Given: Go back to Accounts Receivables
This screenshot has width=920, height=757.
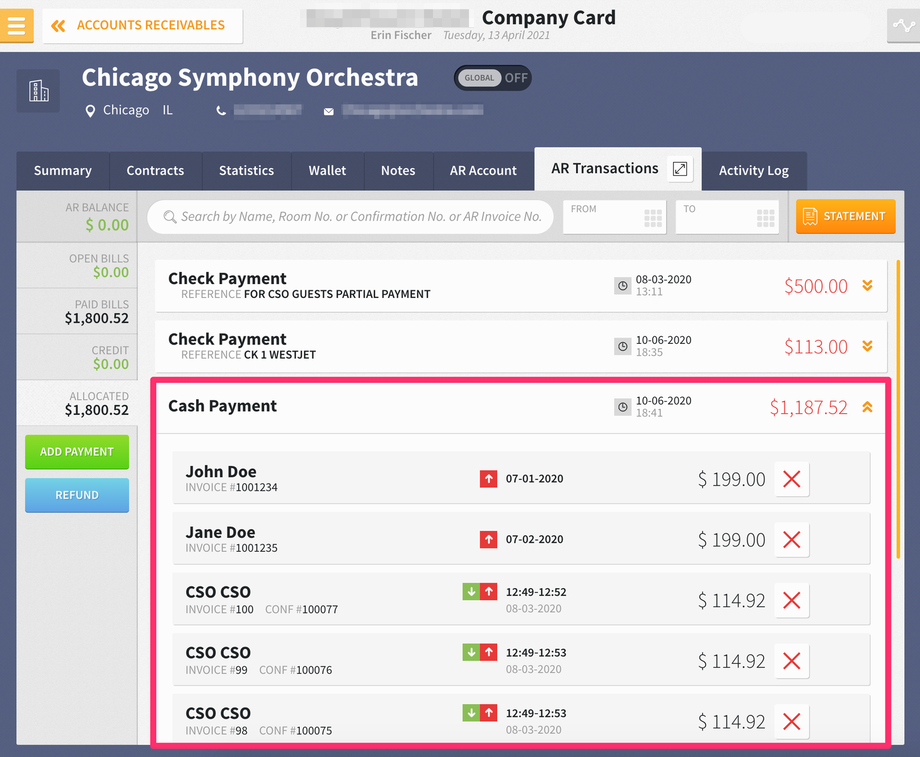Looking at the screenshot, I should click(142, 26).
